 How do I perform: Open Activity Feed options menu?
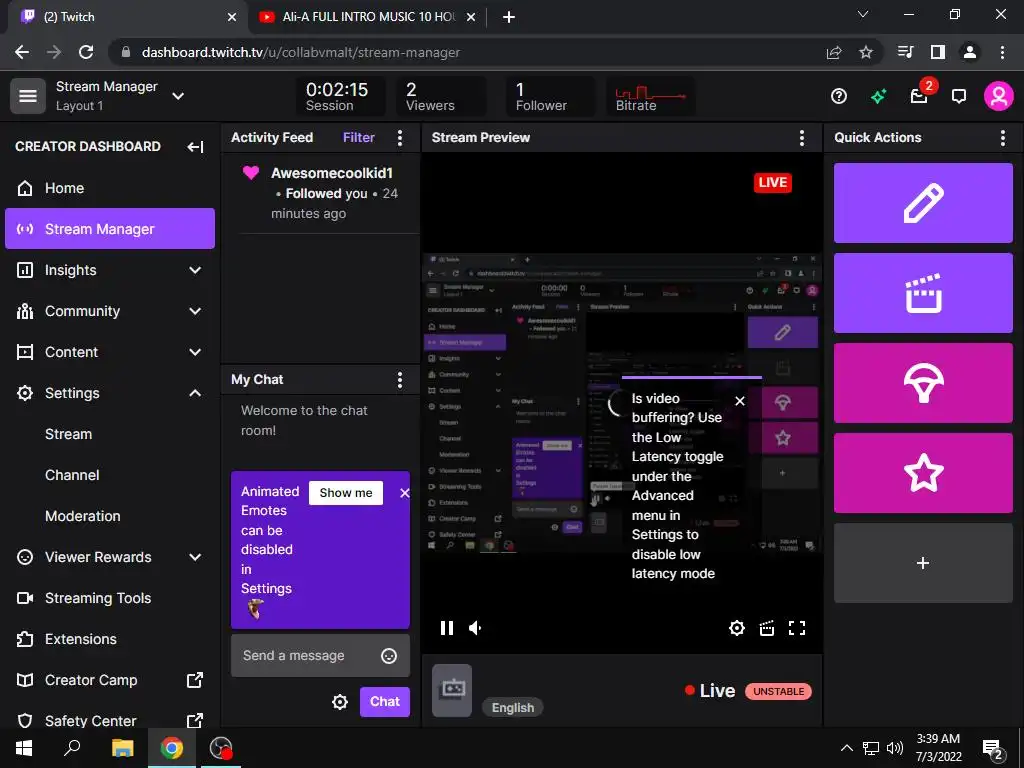pos(400,138)
